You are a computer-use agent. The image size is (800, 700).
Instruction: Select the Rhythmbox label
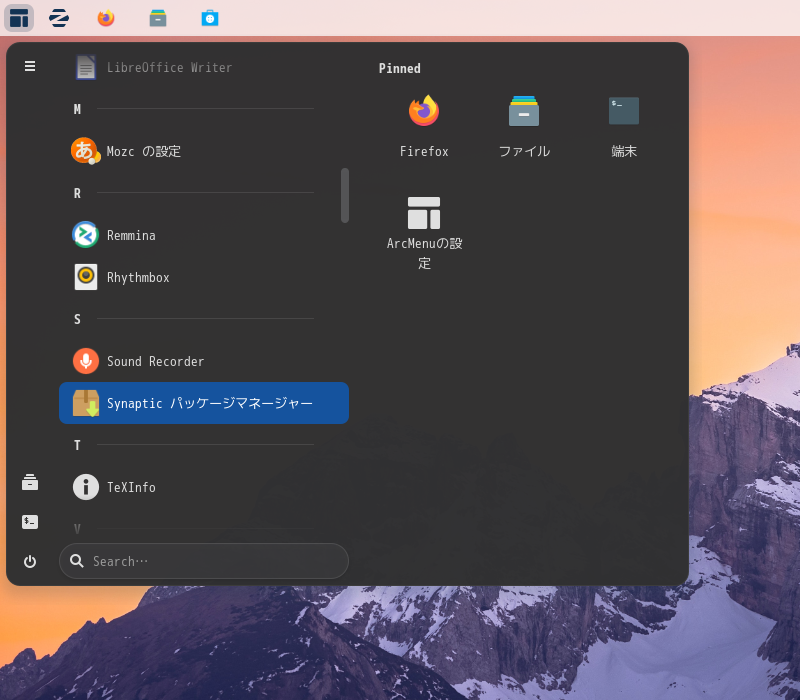tap(138, 278)
